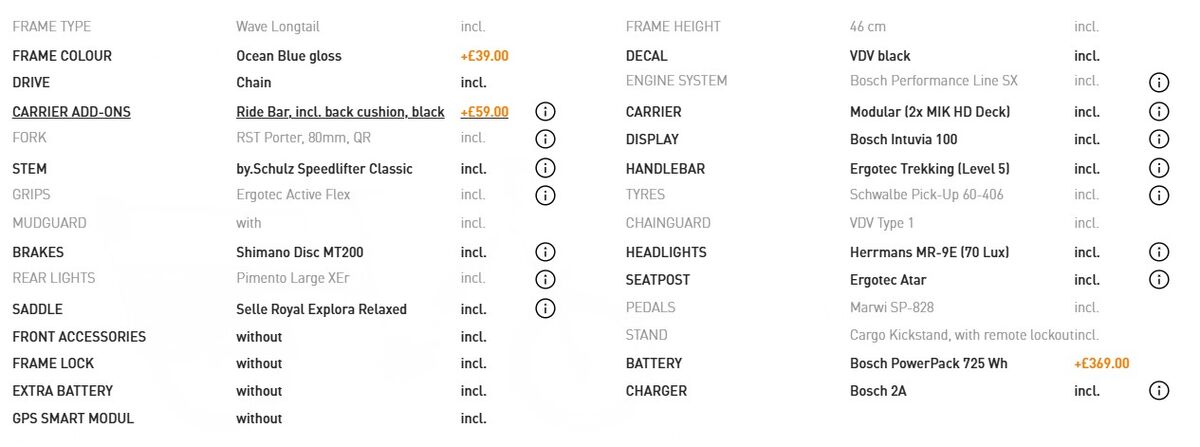This screenshot has height=447, width=1200.
Task: Select the Ocean Blue gloss frame colour
Action: pyautogui.click(x=289, y=56)
